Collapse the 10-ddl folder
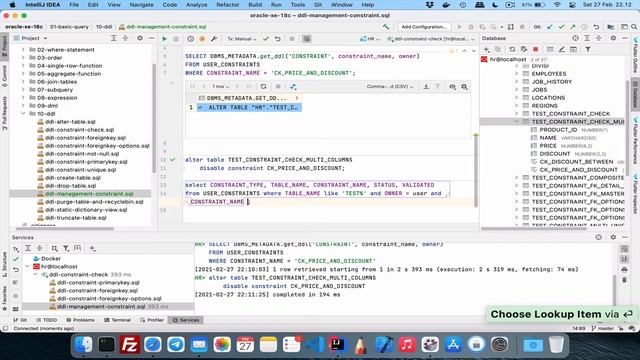This screenshot has width=640, height=360. pyautogui.click(x=23, y=114)
